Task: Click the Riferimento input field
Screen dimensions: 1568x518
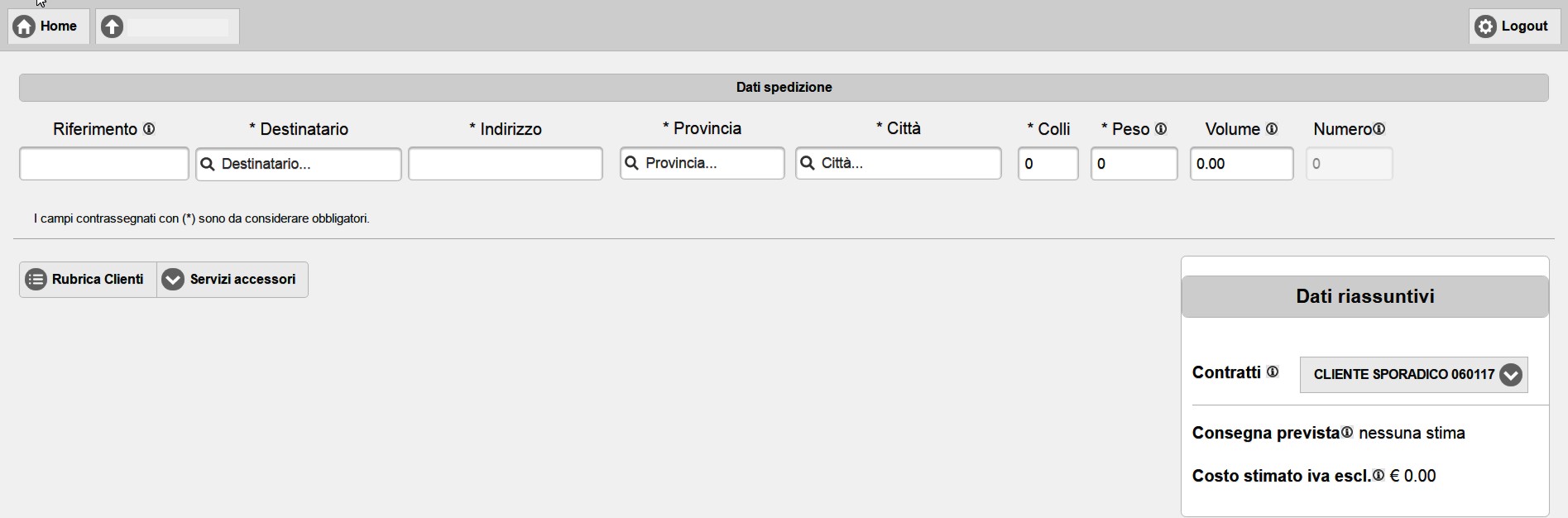Action: point(103,164)
